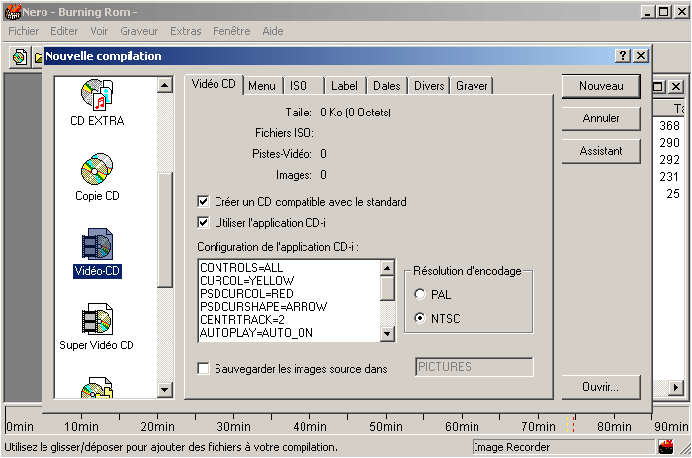The height and width of the screenshot is (458, 692).
Task: Click the AUTOPLAY=AUTO_ON configuration line
Action: tap(256, 333)
